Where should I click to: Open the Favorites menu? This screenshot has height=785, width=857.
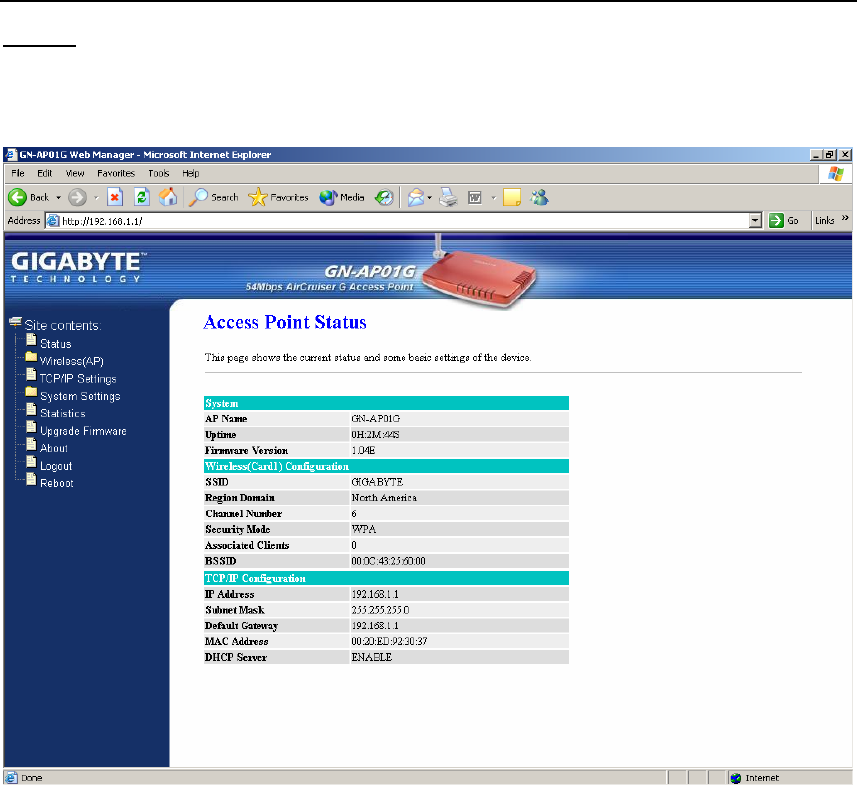click(116, 173)
